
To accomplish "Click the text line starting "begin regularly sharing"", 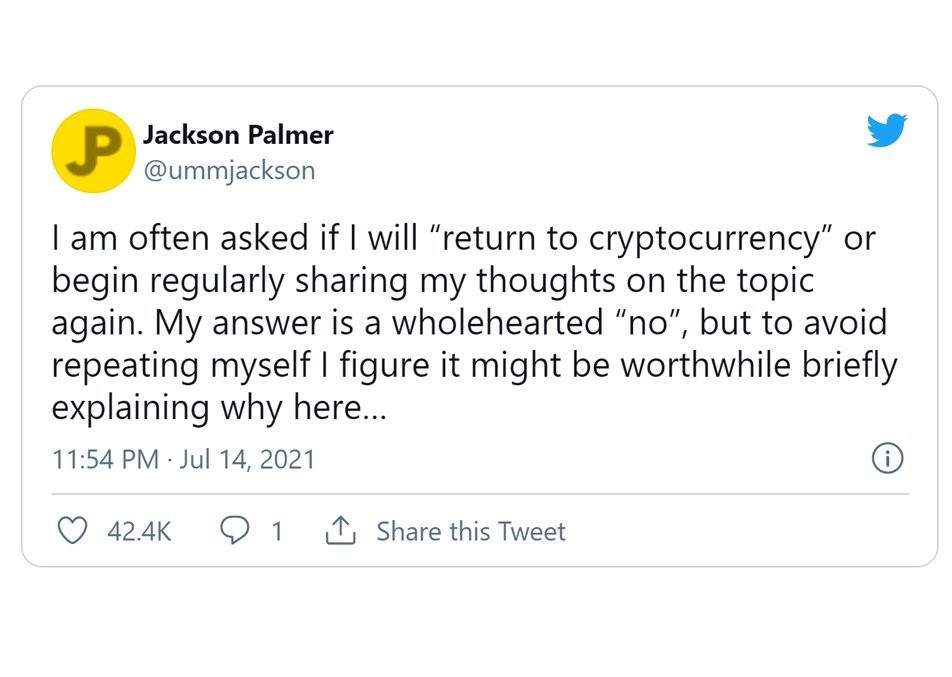I will pos(433,281).
